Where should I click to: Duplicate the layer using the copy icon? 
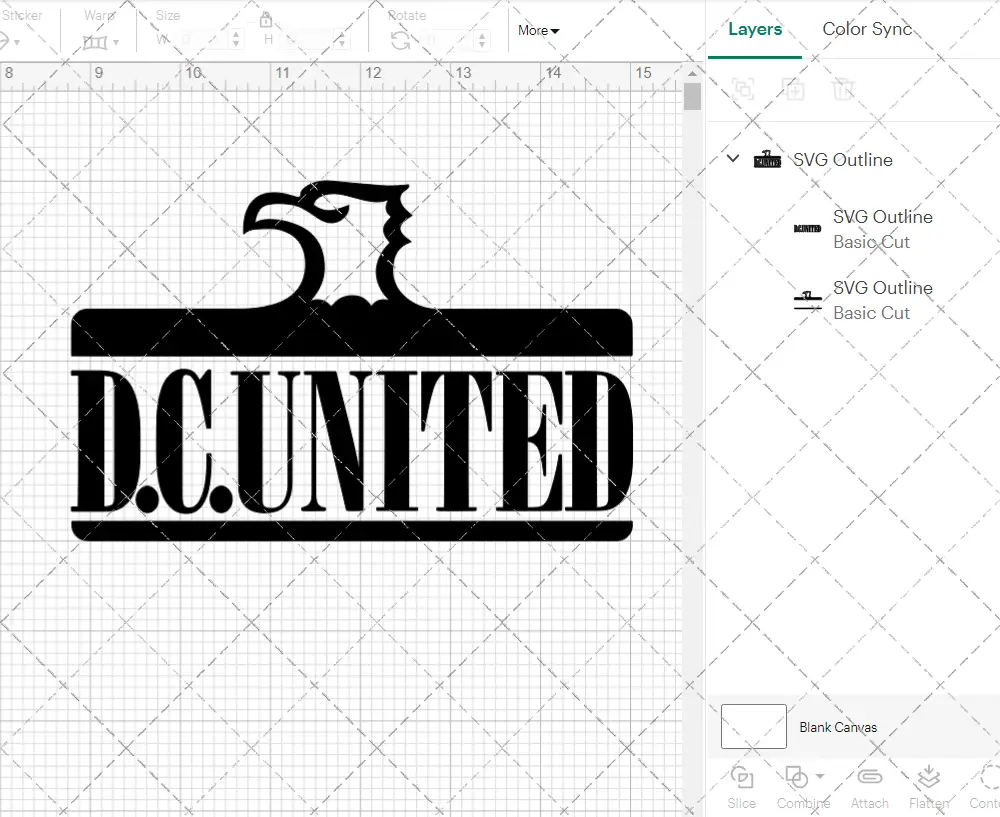(x=794, y=90)
